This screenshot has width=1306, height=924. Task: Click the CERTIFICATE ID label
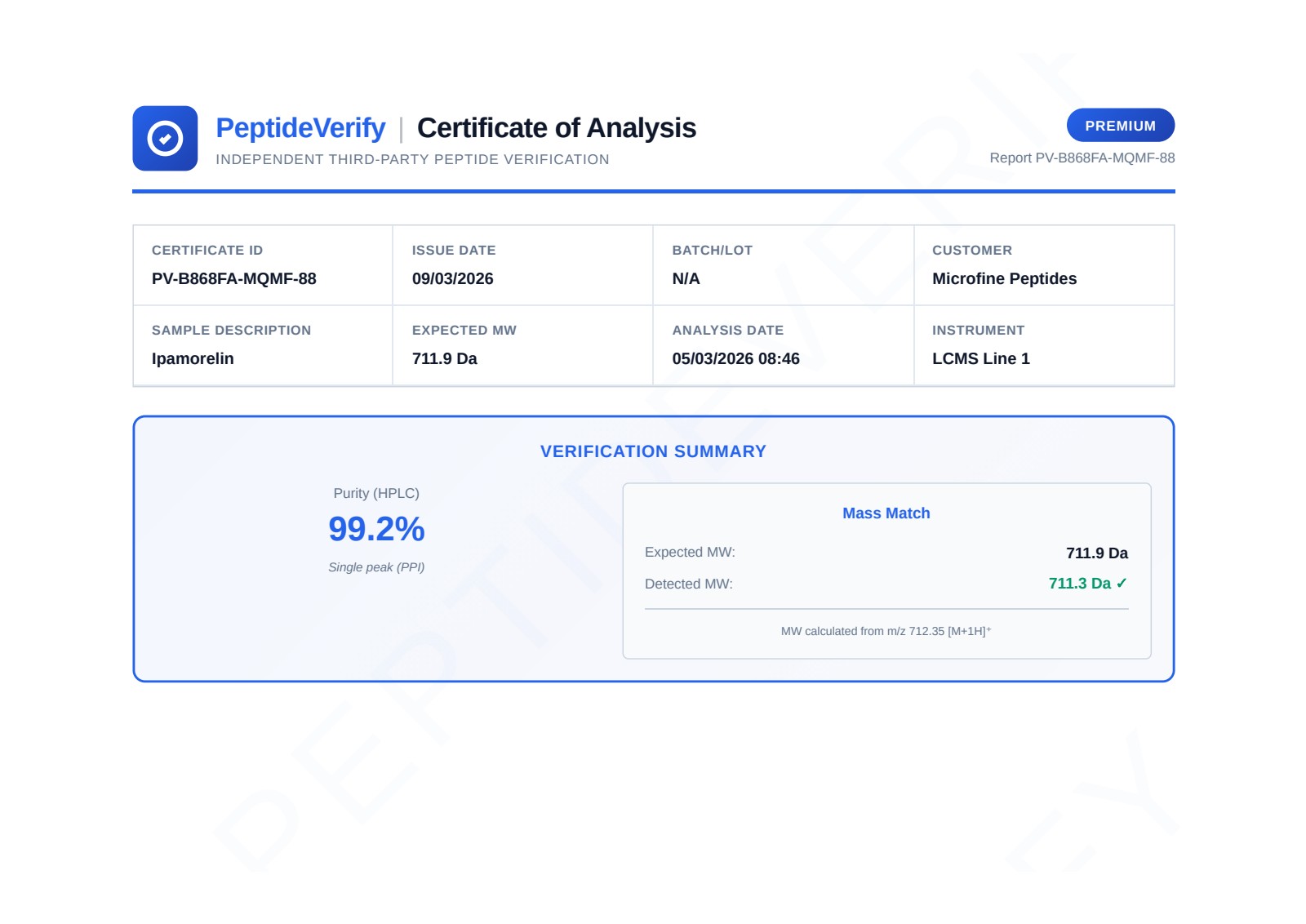coord(207,250)
